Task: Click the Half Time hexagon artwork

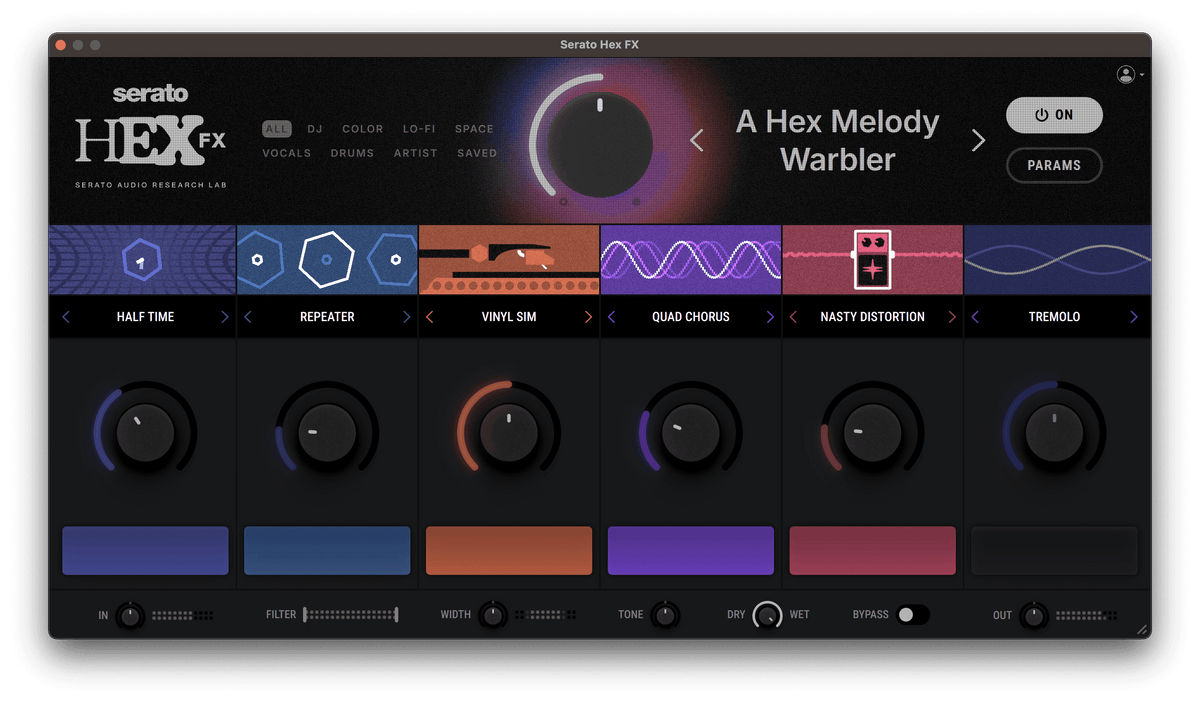Action: [142, 260]
